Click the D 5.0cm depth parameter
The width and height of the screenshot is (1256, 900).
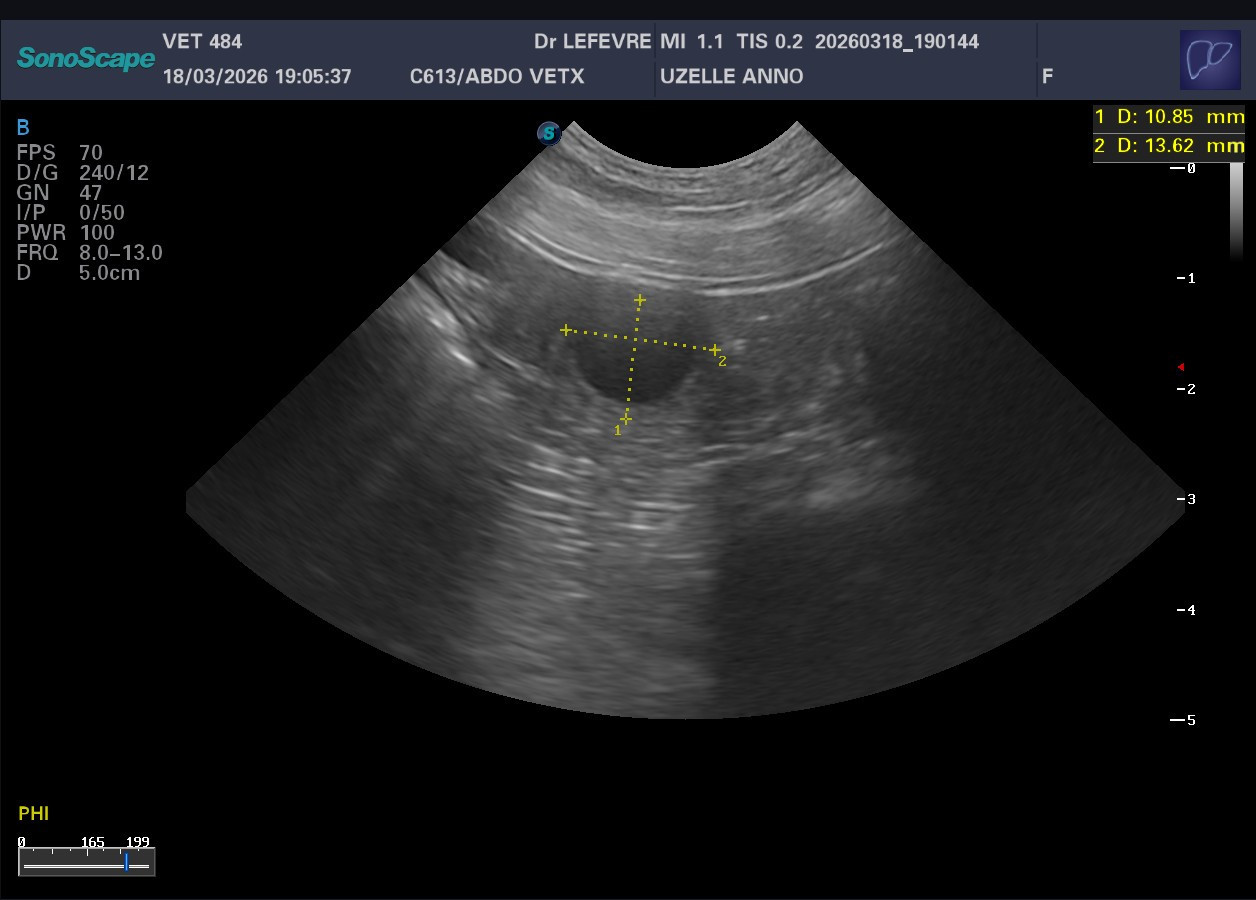(78, 273)
